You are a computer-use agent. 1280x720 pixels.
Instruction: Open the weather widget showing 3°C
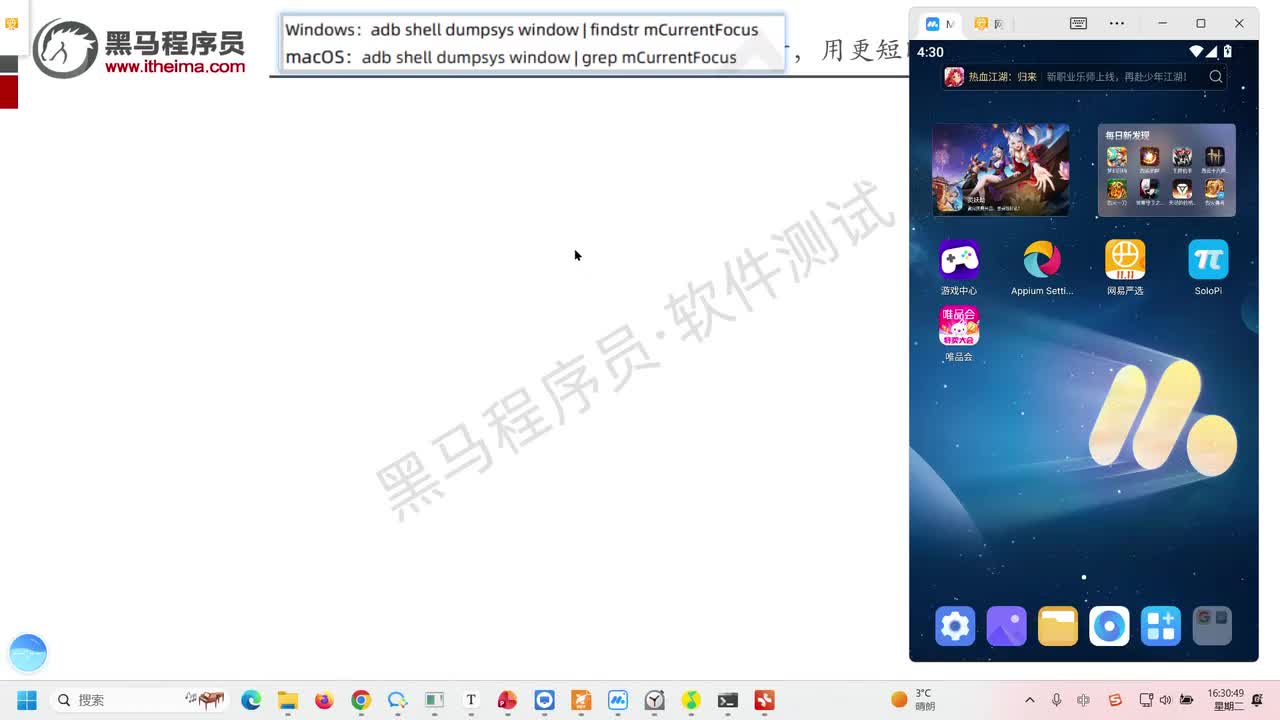point(913,699)
